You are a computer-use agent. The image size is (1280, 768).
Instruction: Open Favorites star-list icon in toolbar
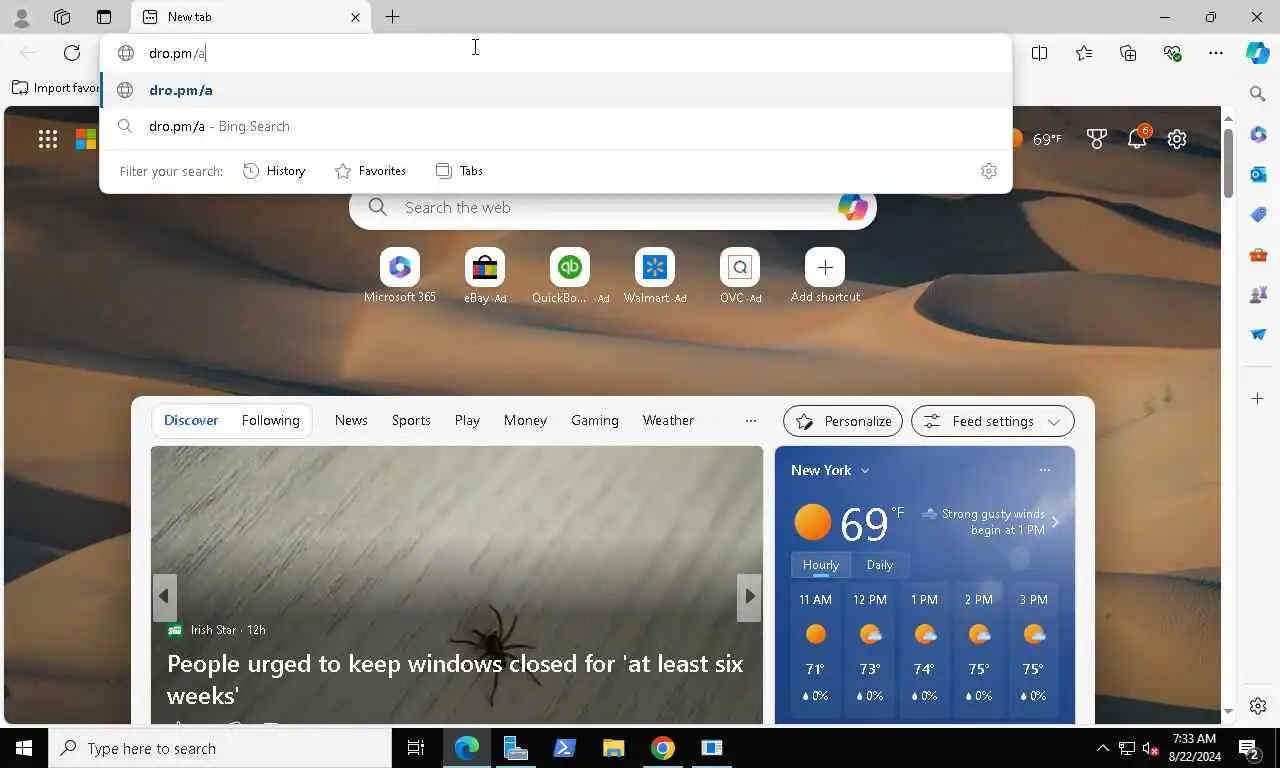[x=1084, y=53]
